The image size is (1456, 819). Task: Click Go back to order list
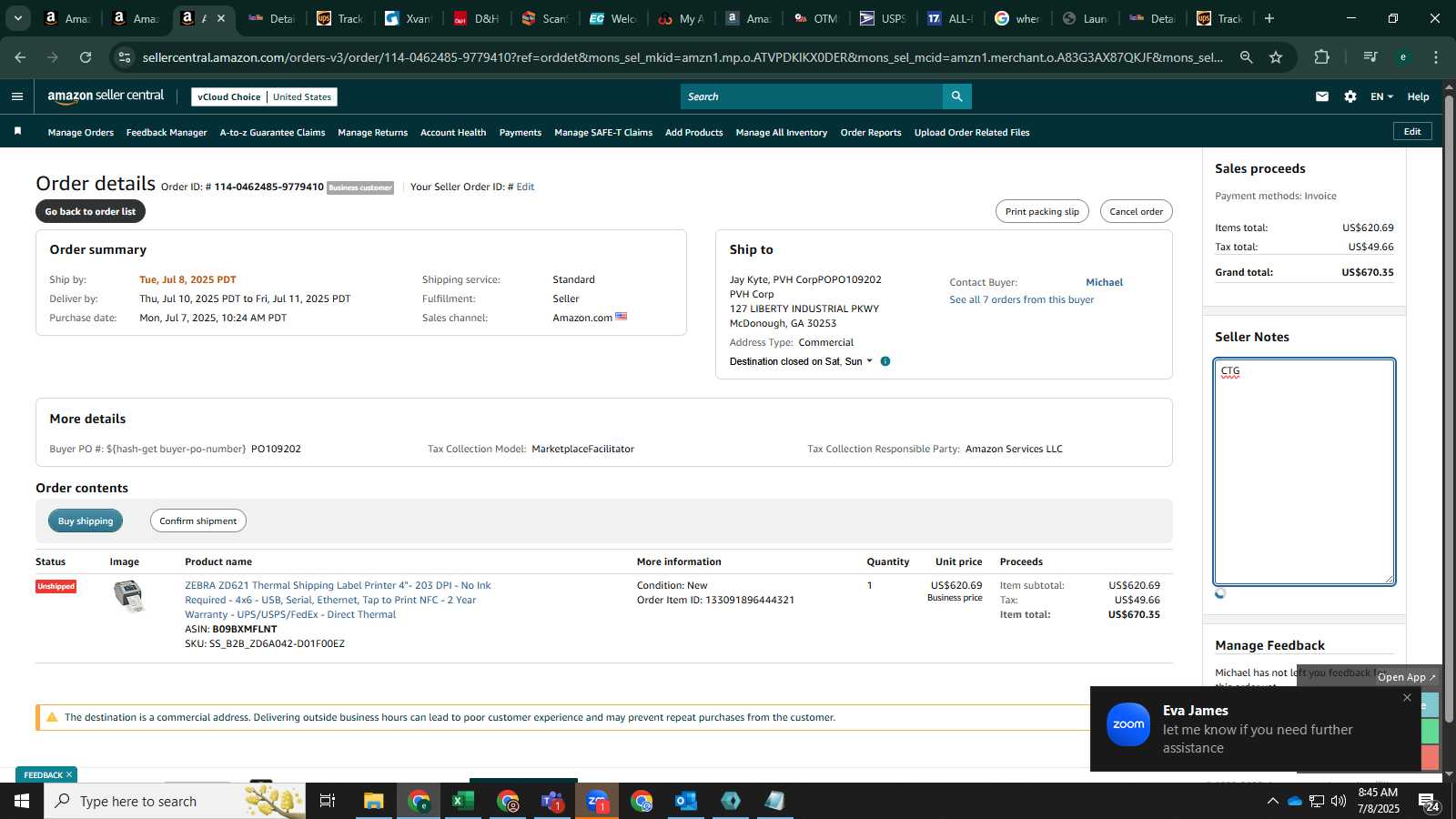[x=90, y=211]
